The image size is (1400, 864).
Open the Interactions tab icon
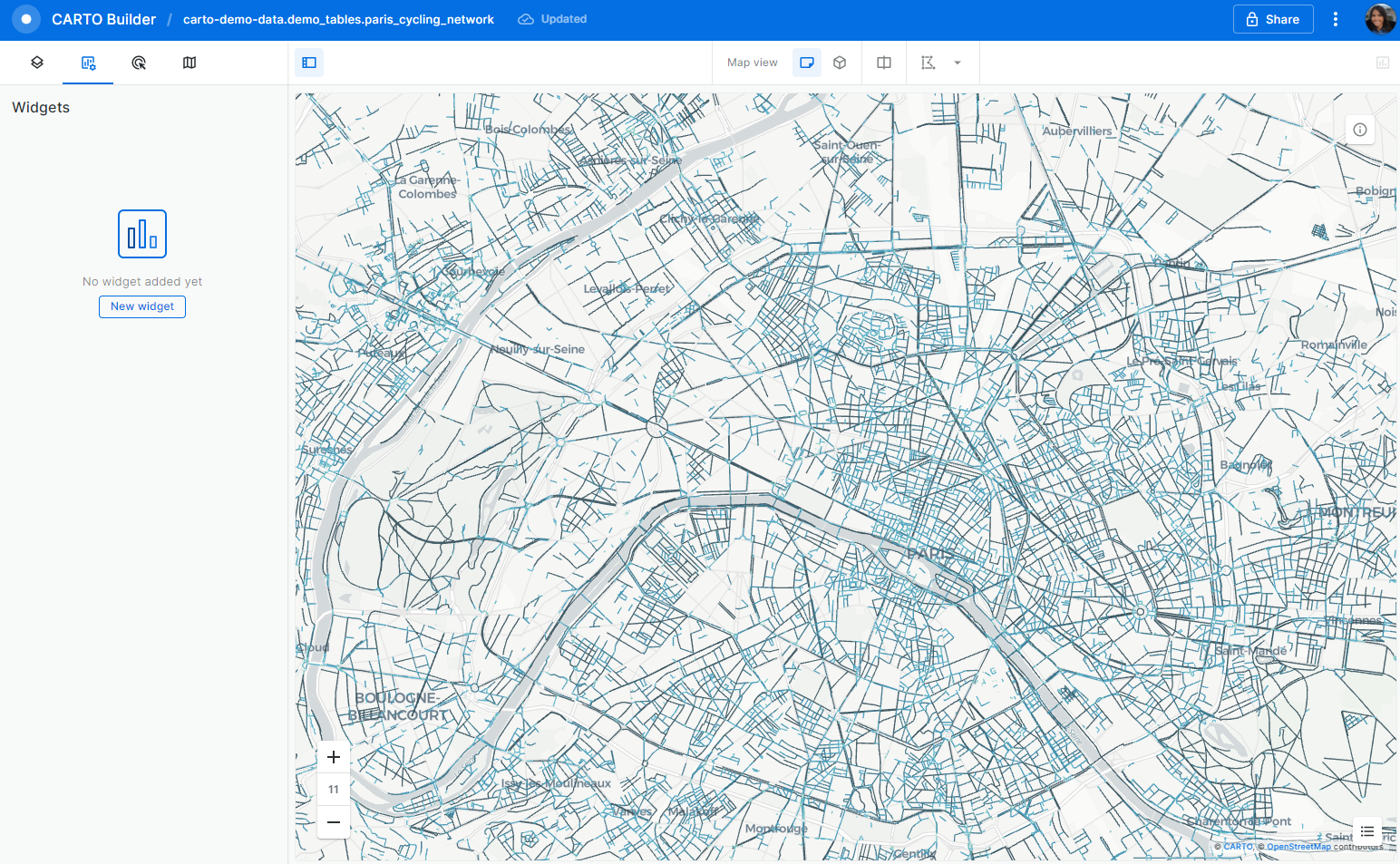pos(139,63)
